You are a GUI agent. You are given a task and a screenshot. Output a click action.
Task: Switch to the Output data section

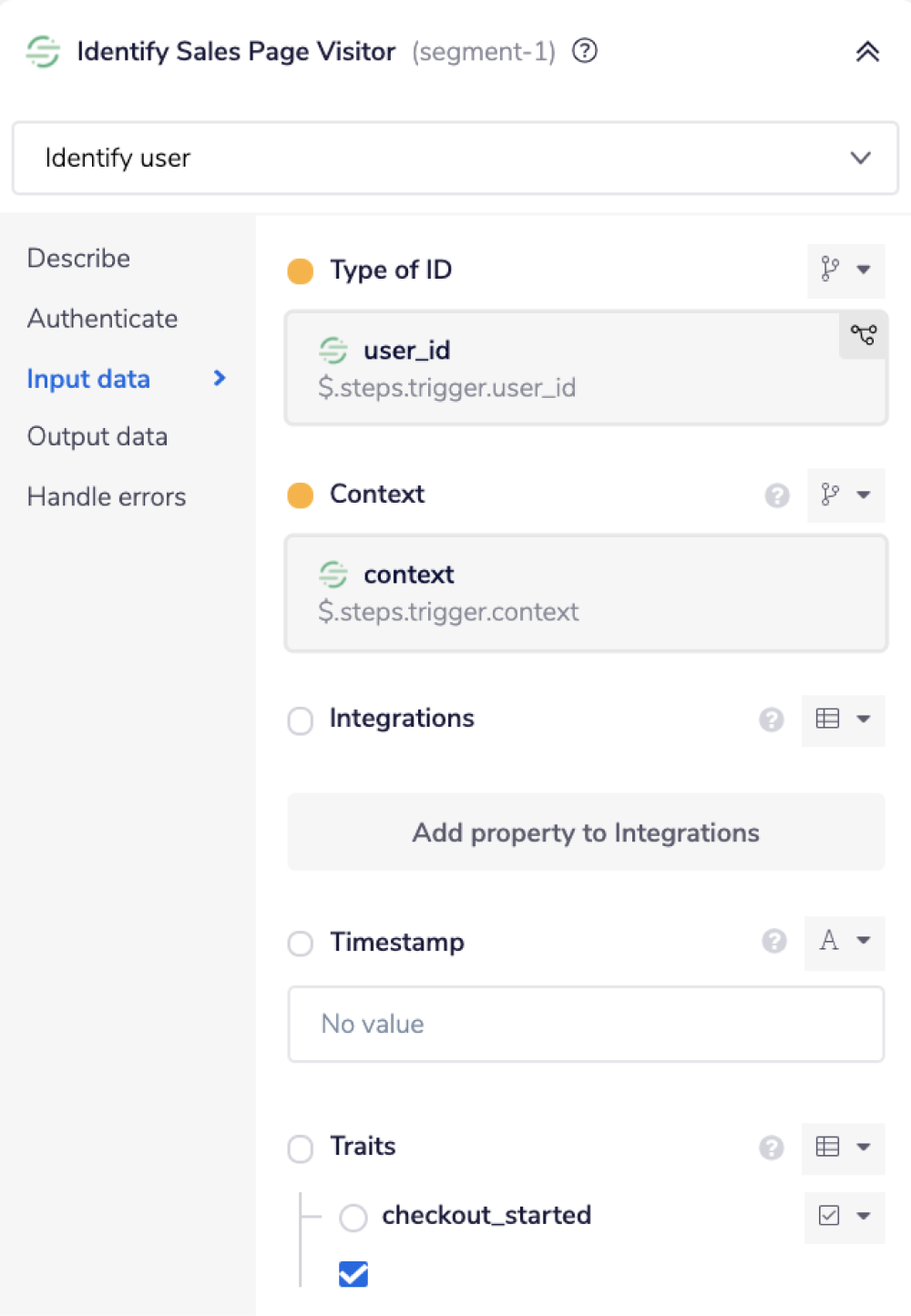tap(97, 436)
